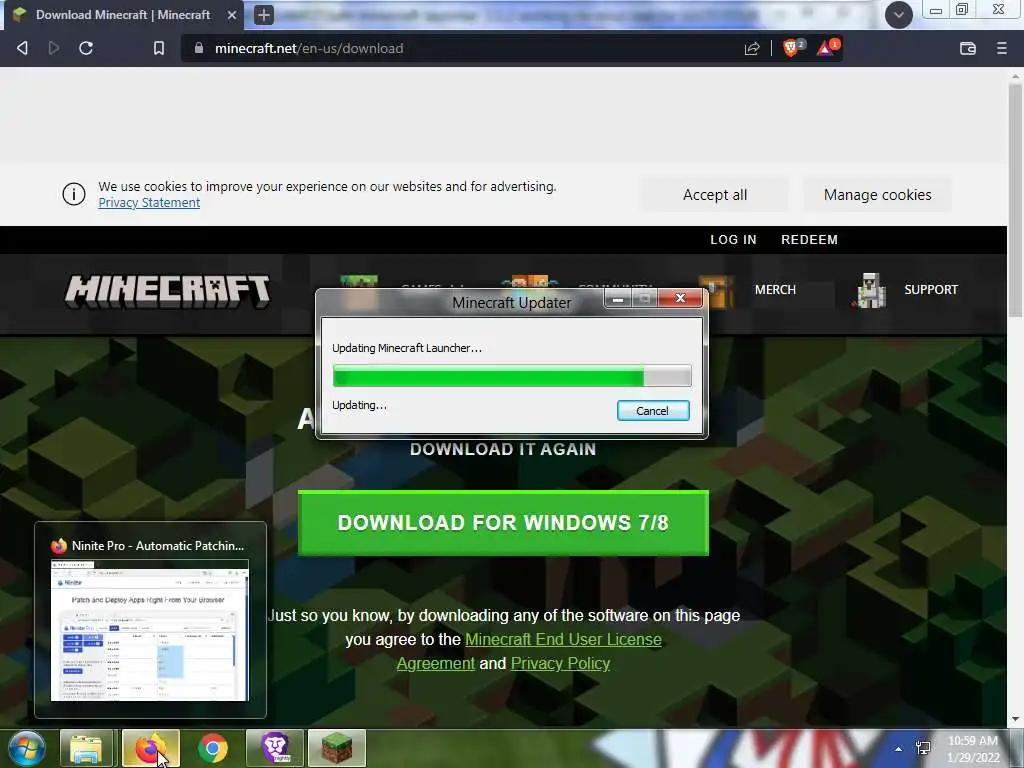Image resolution: width=1024 pixels, height=768 pixels.
Task: Open the Brave Shields lion icon
Action: pos(793,48)
